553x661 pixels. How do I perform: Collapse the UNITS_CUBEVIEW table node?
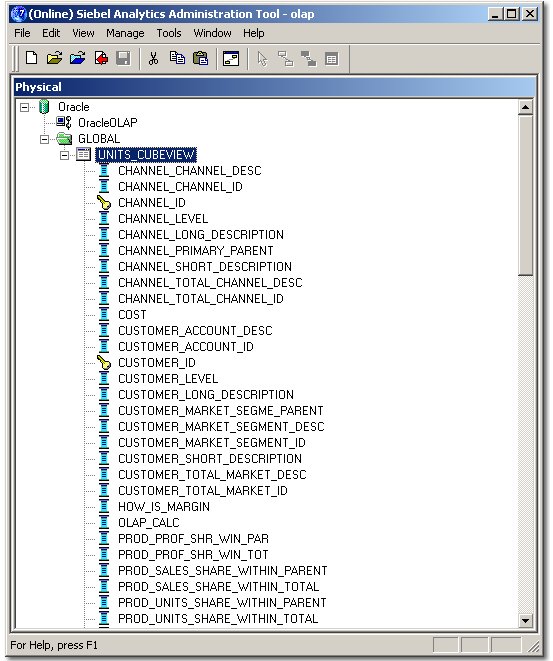64,155
